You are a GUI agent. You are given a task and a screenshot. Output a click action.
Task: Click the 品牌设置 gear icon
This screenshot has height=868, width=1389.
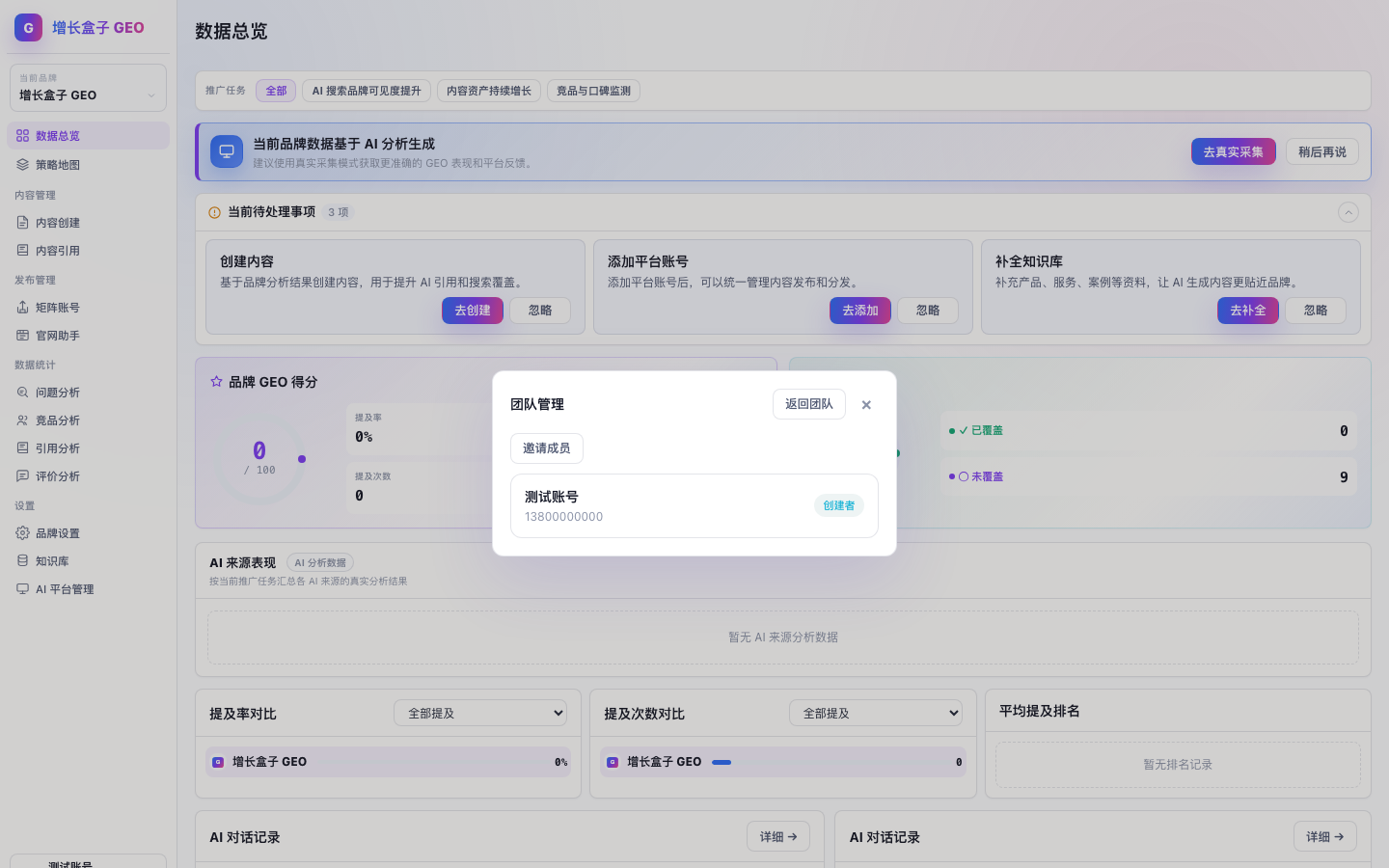click(22, 533)
